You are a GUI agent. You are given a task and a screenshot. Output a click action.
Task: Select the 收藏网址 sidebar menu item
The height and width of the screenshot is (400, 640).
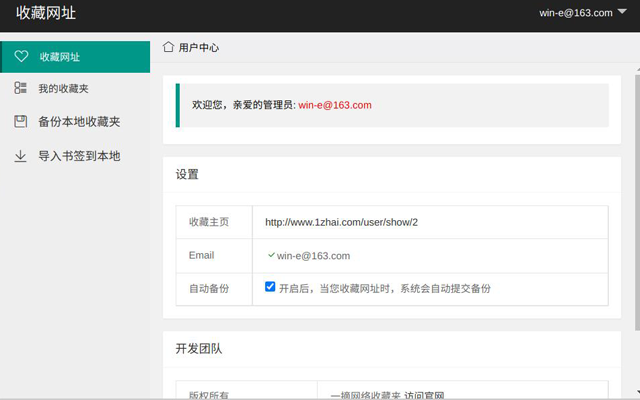tap(75, 57)
